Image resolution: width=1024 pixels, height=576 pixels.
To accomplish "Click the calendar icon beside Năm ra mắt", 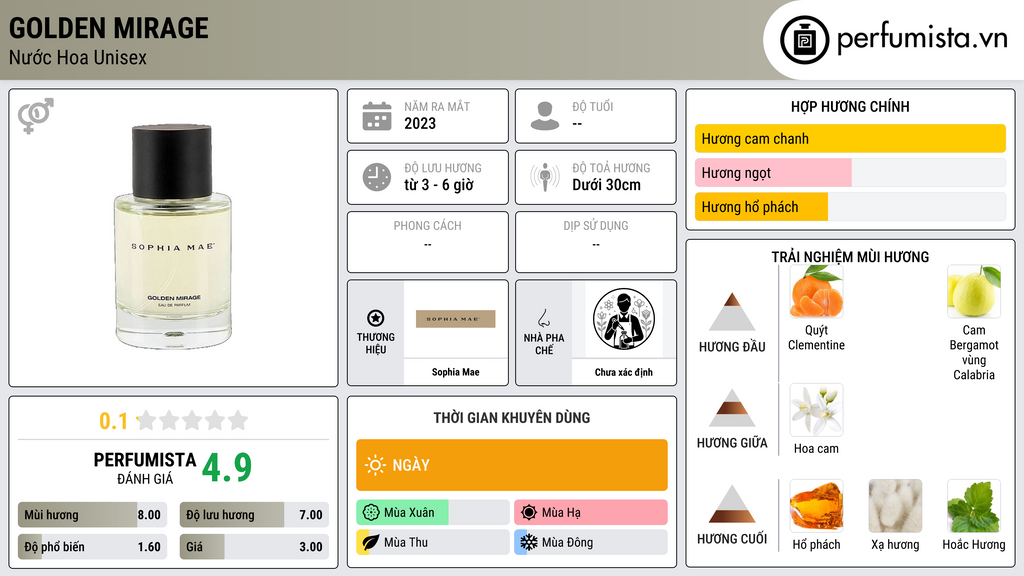I will [x=377, y=116].
